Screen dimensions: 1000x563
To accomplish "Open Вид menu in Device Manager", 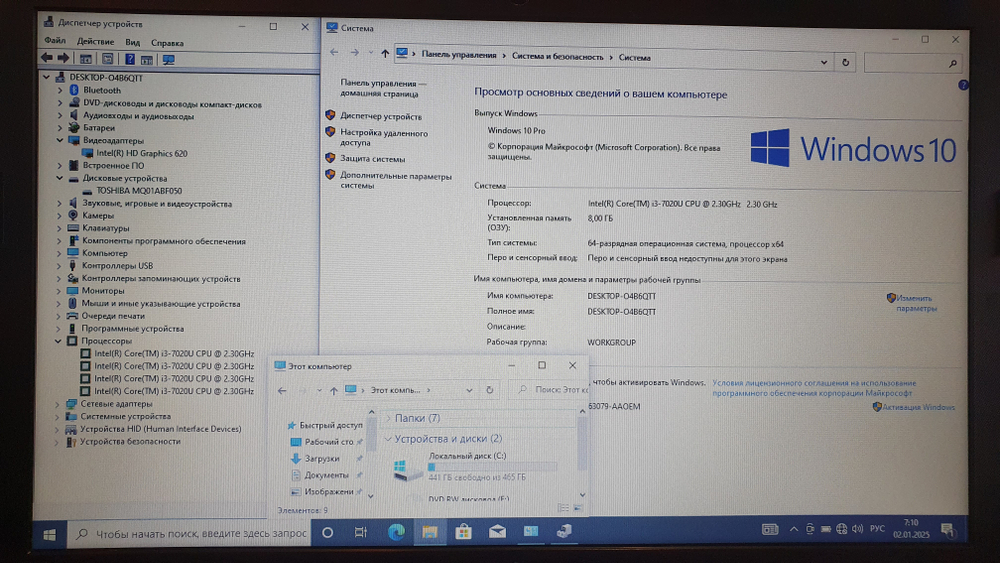I will click(x=133, y=43).
